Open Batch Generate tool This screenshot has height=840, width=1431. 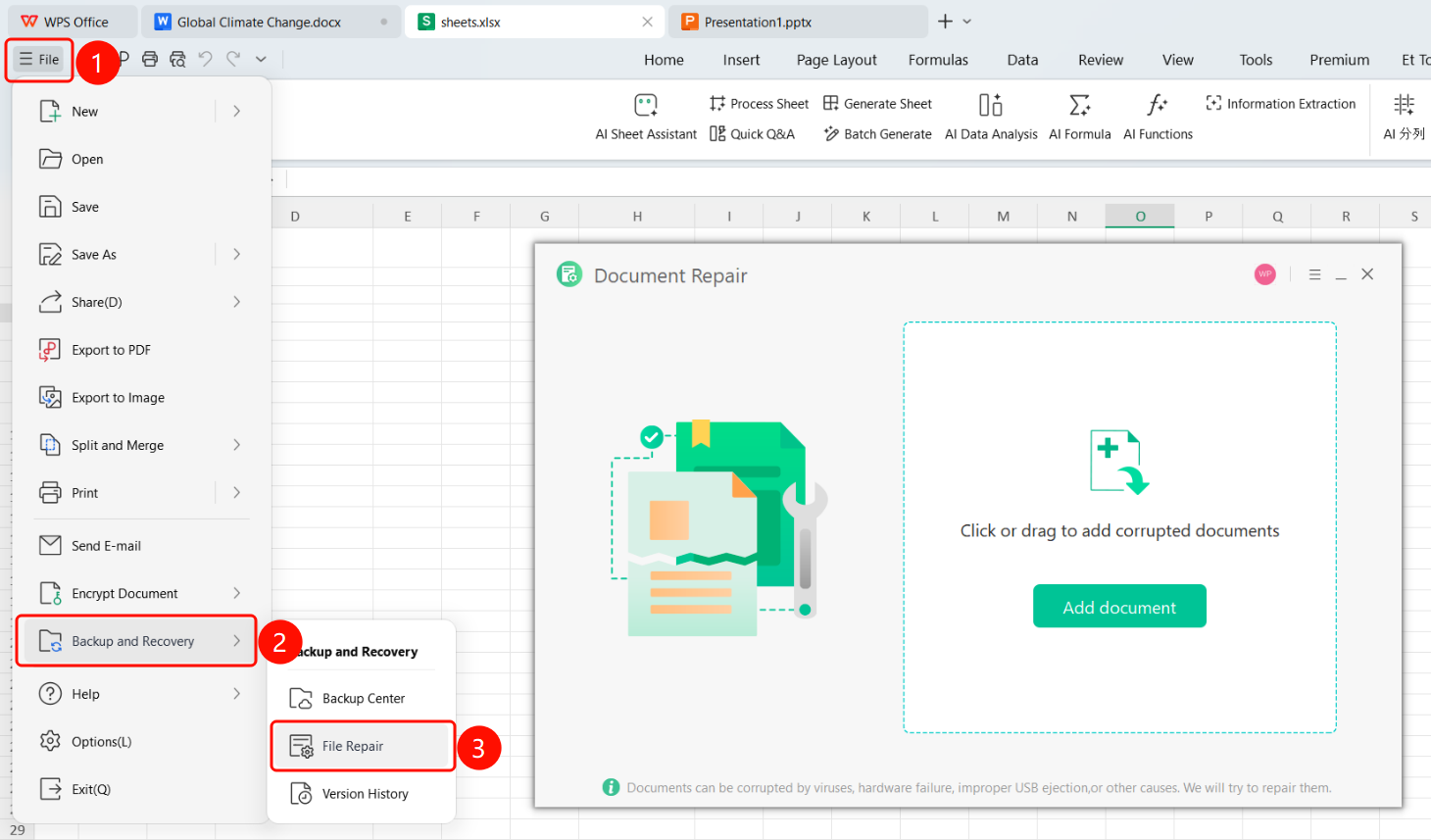tap(878, 134)
